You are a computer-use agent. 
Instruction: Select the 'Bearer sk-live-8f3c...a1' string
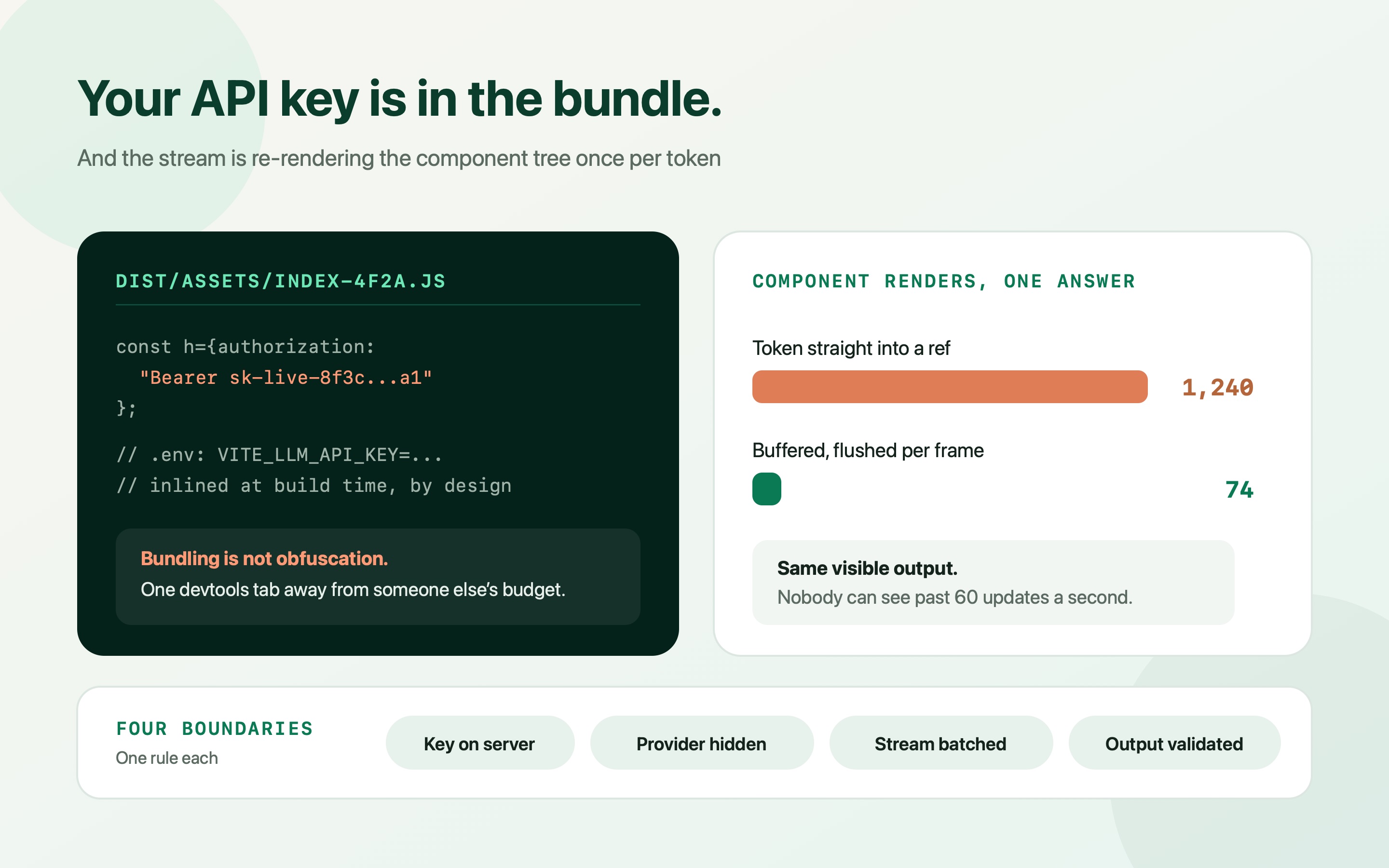click(286, 378)
